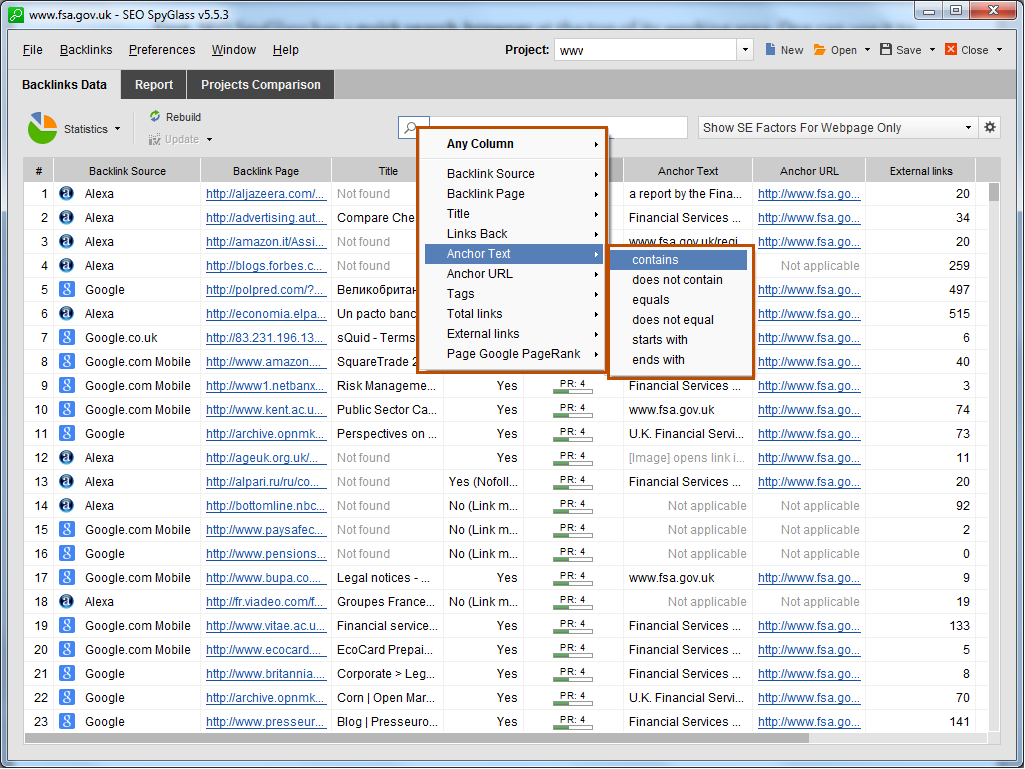Screen dimensions: 1025x769
Task: Click the vertical scrollbar thumb
Action: [994, 192]
